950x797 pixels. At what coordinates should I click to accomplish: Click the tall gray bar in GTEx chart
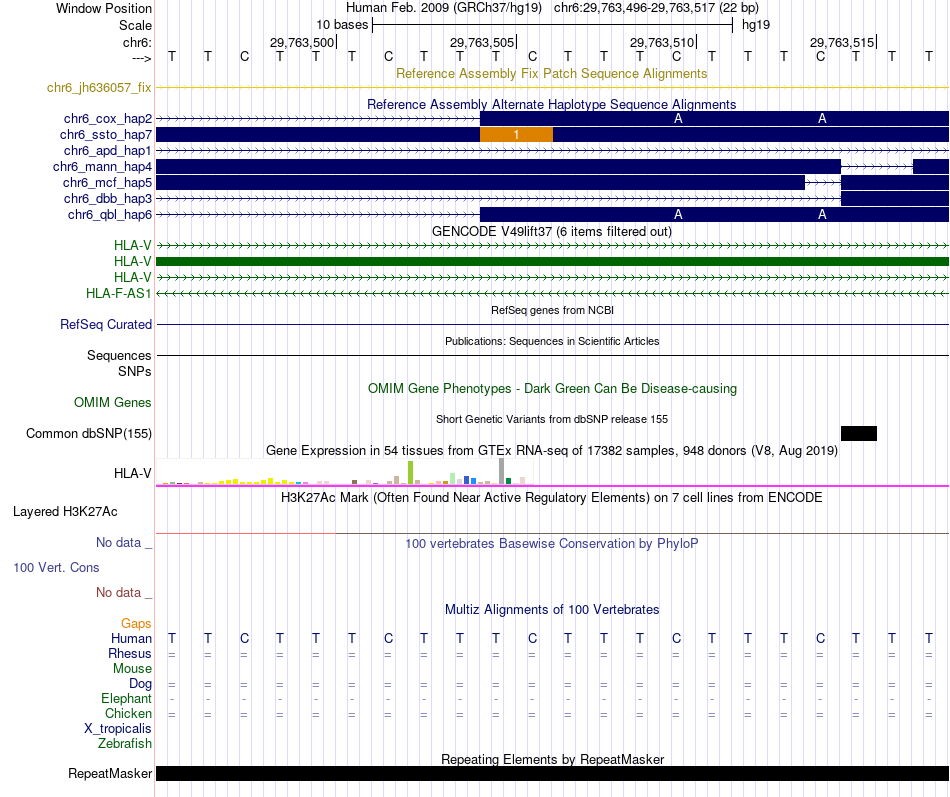(x=502, y=472)
